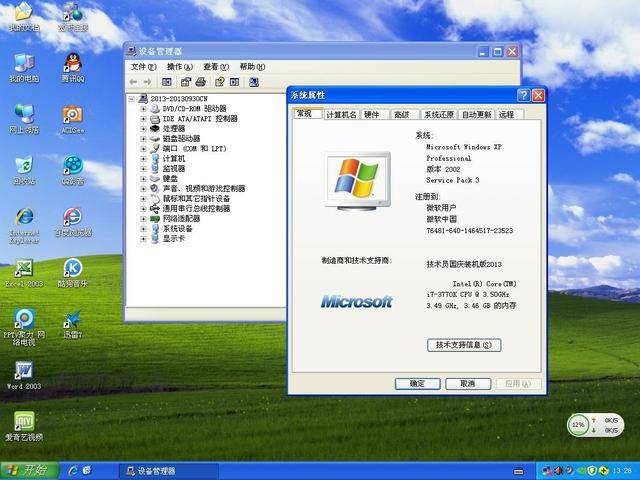
Task: Click the Forward arrow in Device Manager toolbar
Action: (147, 82)
